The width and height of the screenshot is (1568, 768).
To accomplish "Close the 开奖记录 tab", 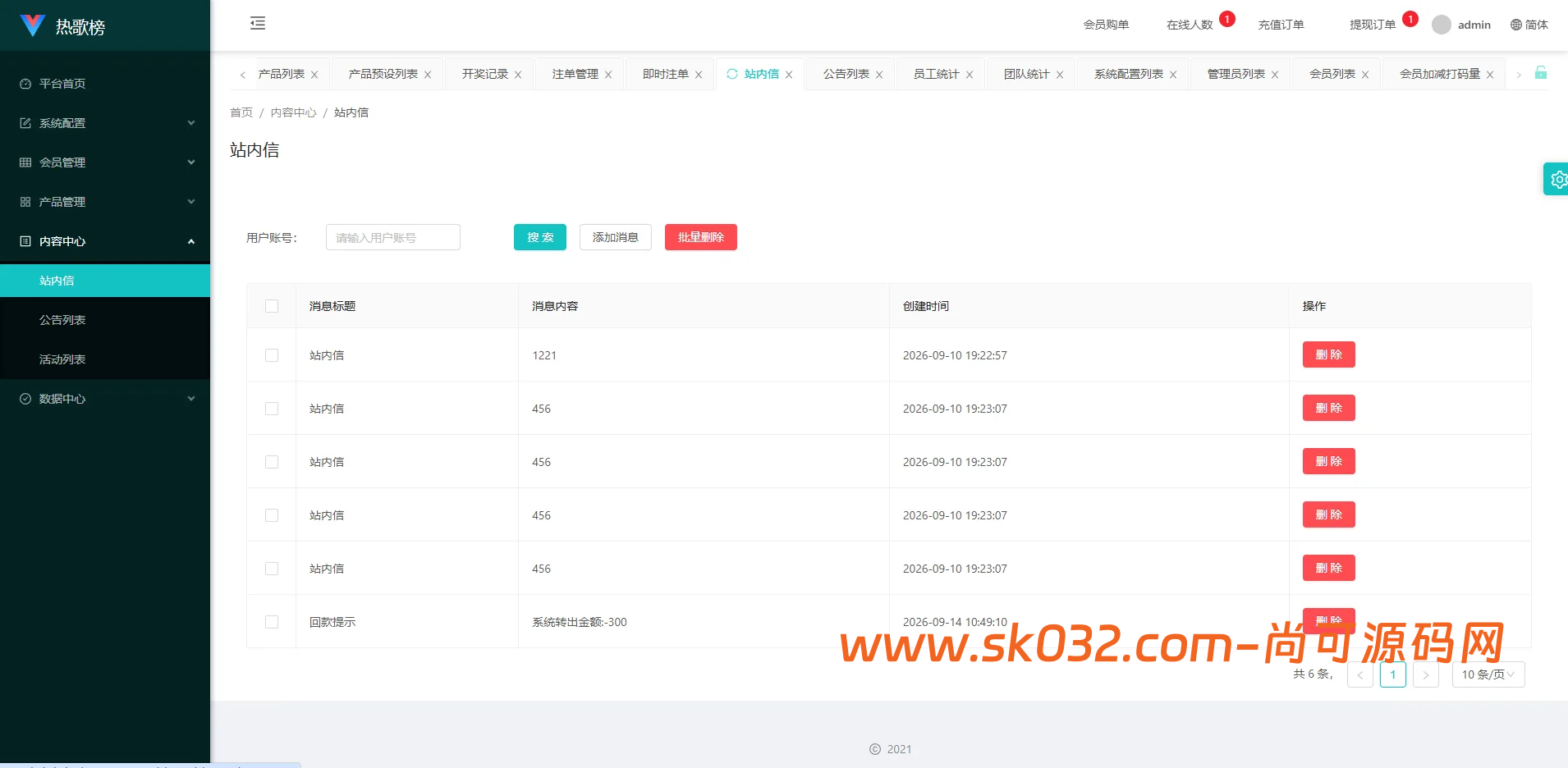I will click(x=518, y=75).
